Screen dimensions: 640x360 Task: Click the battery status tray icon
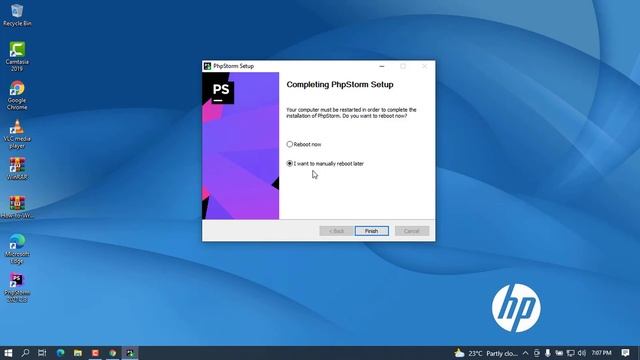tap(559, 353)
